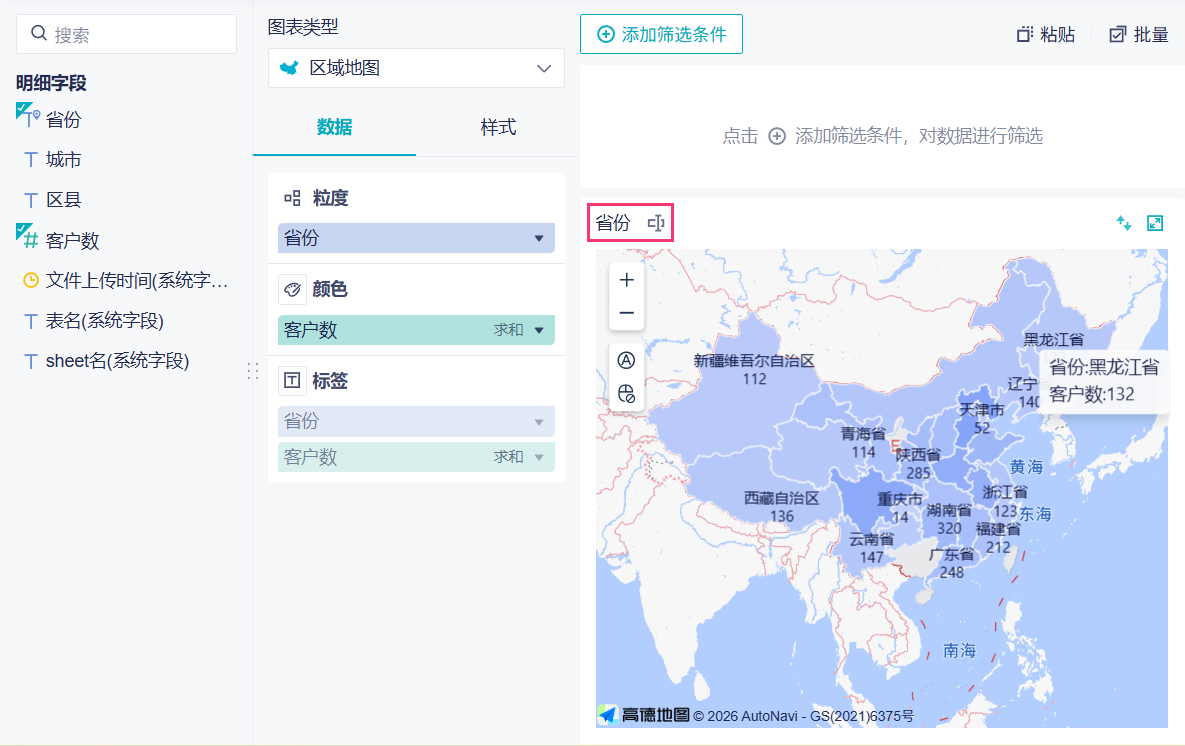Click the plus-circle icon in the filter hint text
Image resolution: width=1185 pixels, height=746 pixels.
coord(777,136)
